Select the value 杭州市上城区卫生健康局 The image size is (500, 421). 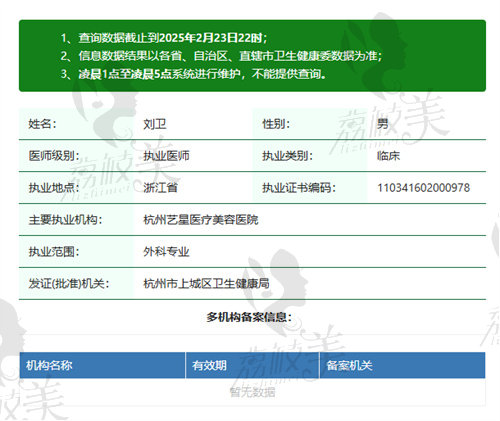pyautogui.click(x=206, y=284)
